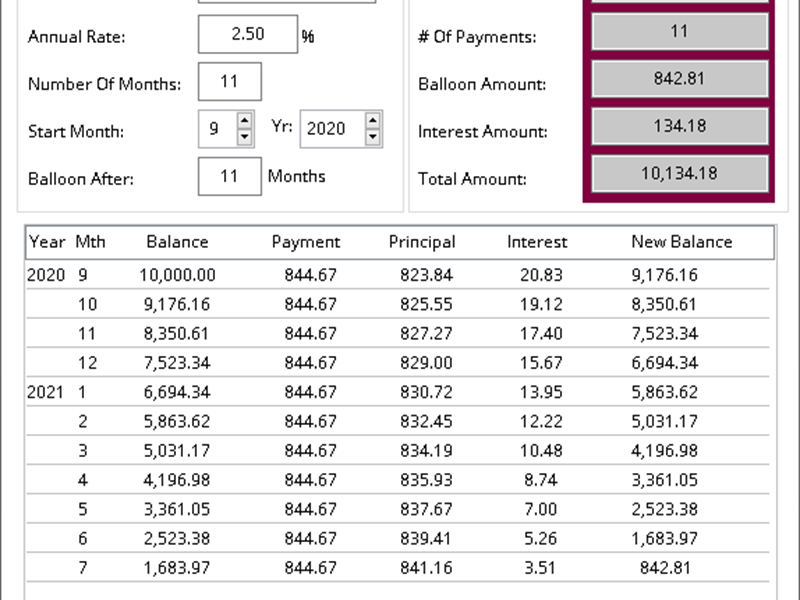The width and height of the screenshot is (800, 600).
Task: Select the Number Of Months field showing 11
Action: pyautogui.click(x=231, y=81)
